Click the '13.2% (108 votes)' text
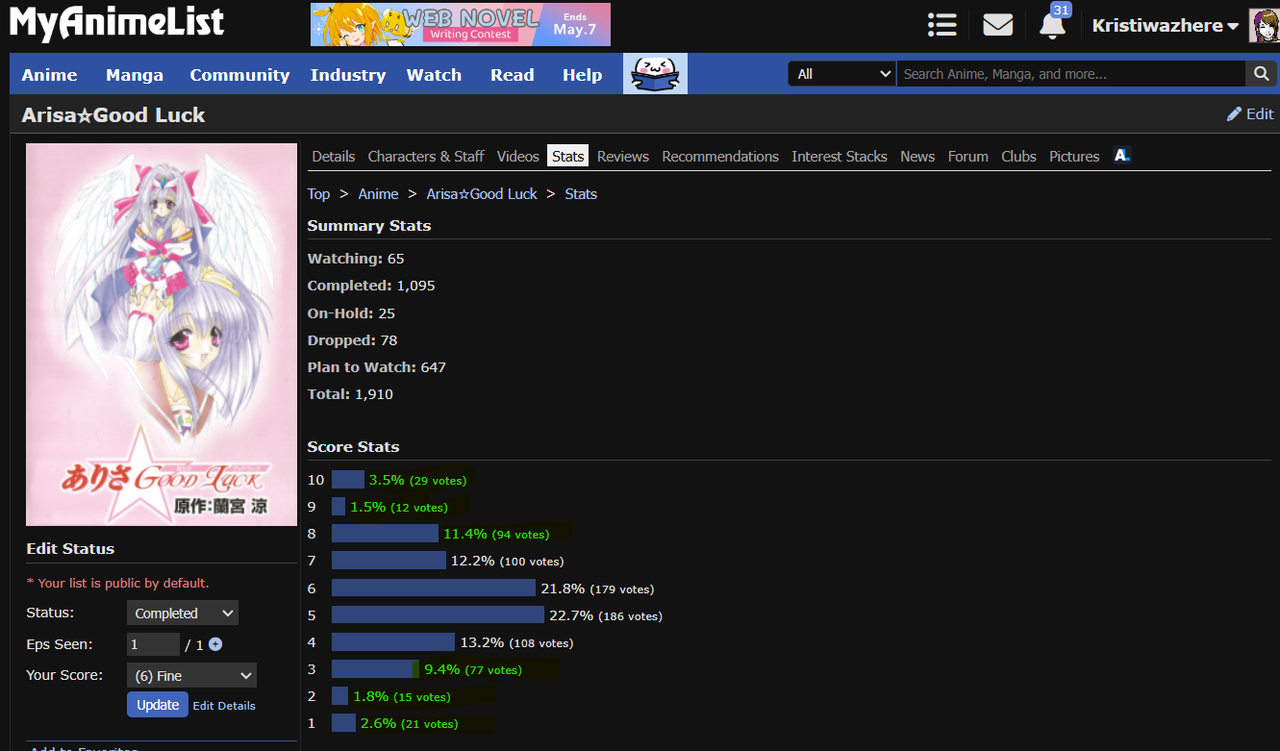 (516, 642)
